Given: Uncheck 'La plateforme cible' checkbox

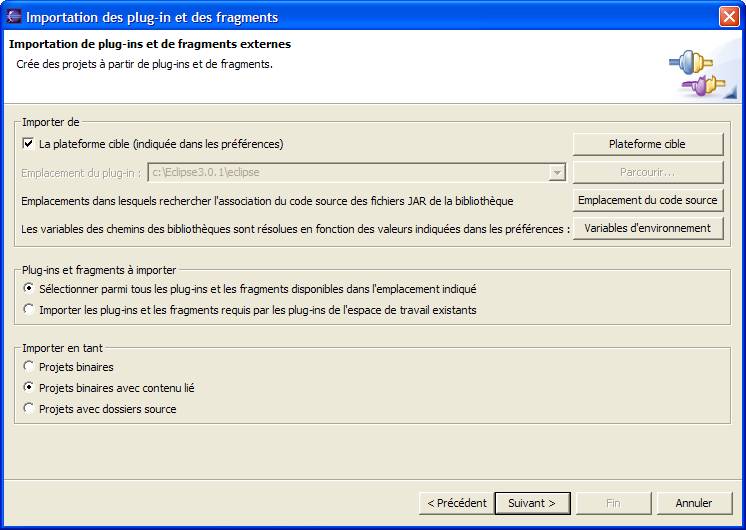Looking at the screenshot, I should click(x=28, y=144).
